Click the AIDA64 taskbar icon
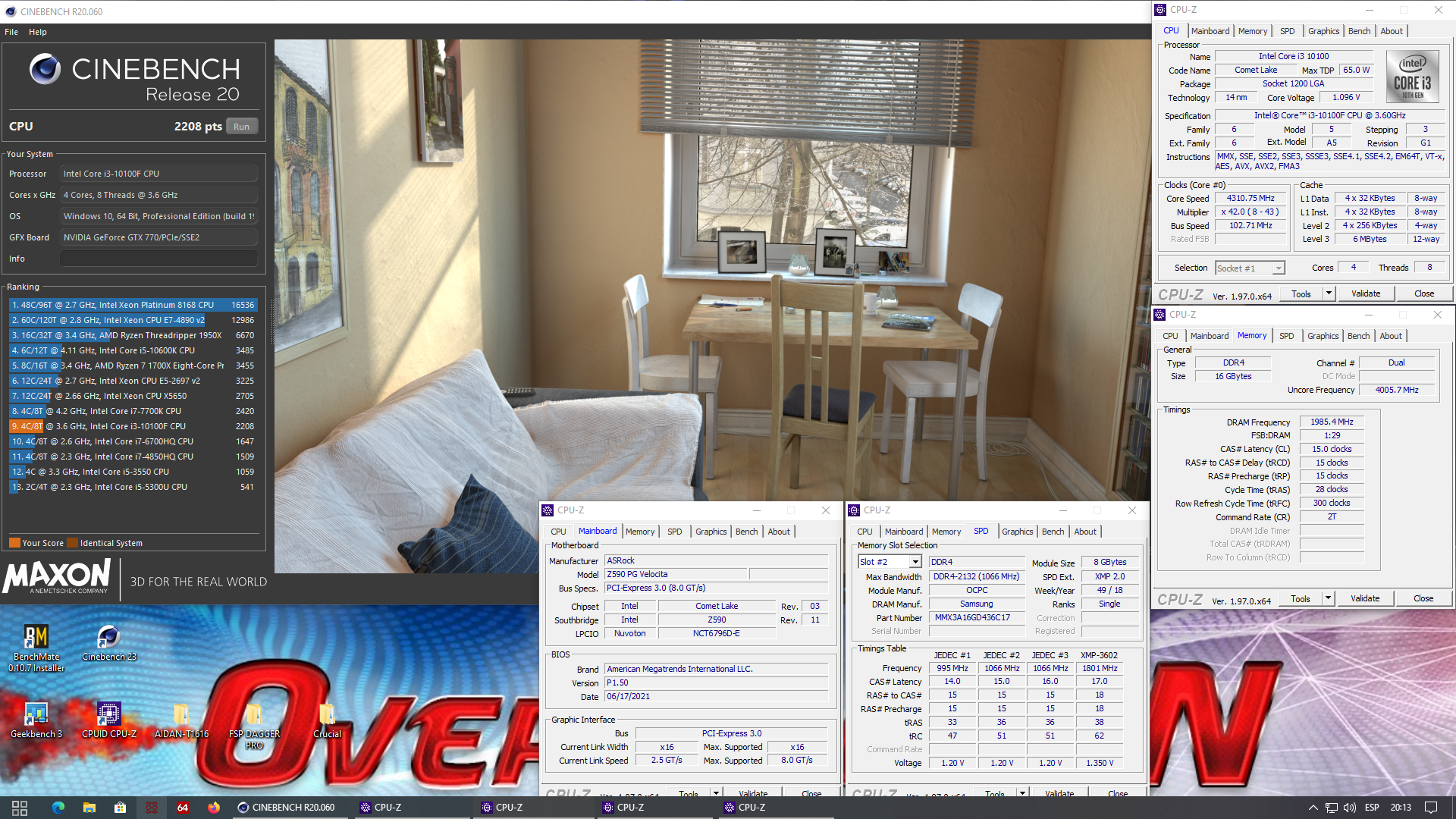 click(183, 808)
